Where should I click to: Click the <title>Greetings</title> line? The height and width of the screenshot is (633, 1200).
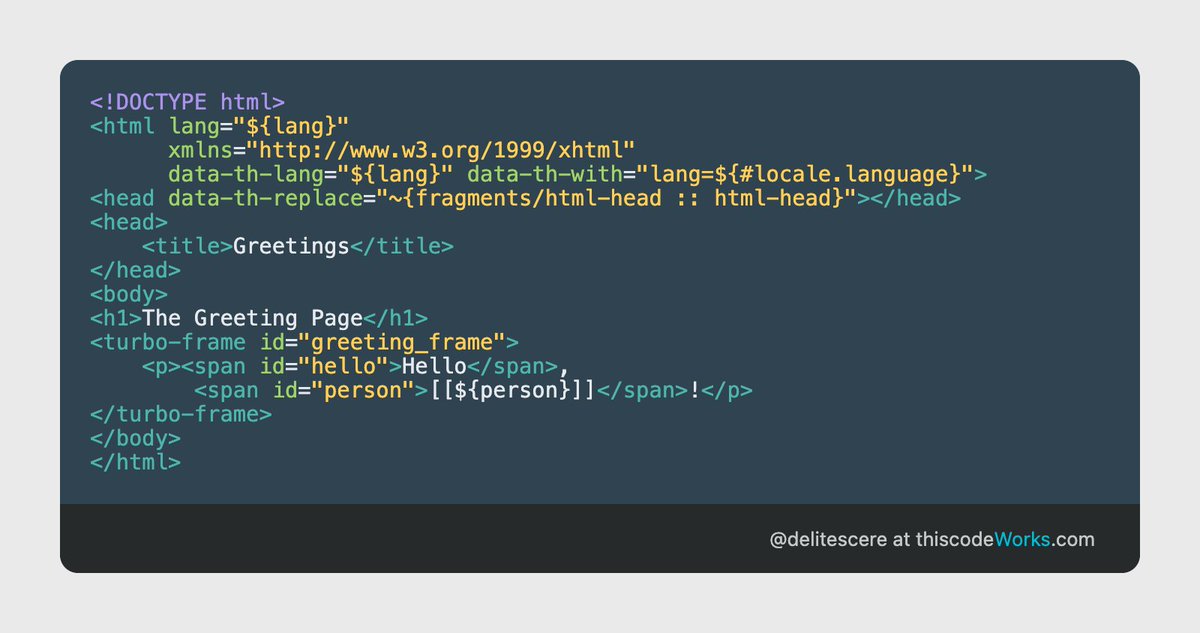(x=298, y=246)
